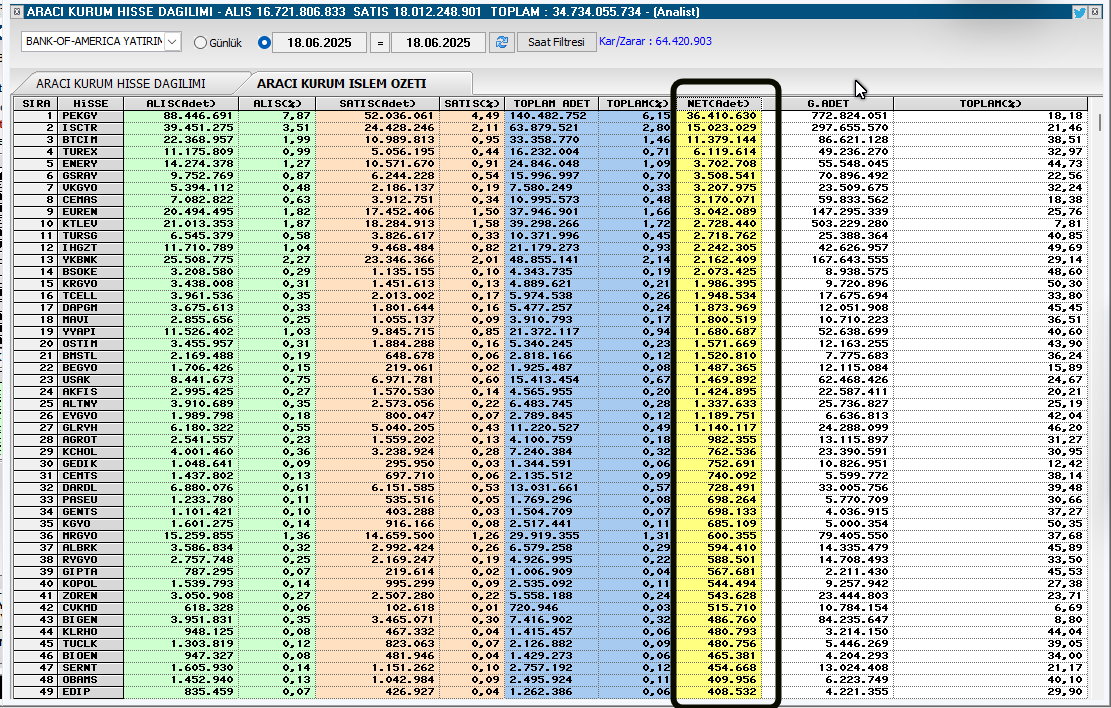Click the fullscreen icon next to the Twitter icon

point(1096,11)
